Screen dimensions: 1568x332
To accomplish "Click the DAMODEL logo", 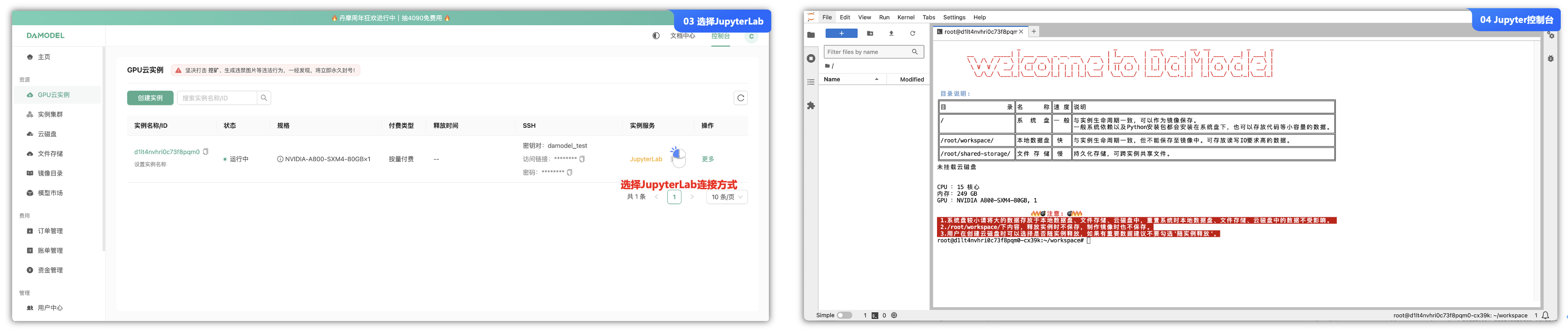I will pyautogui.click(x=45, y=35).
